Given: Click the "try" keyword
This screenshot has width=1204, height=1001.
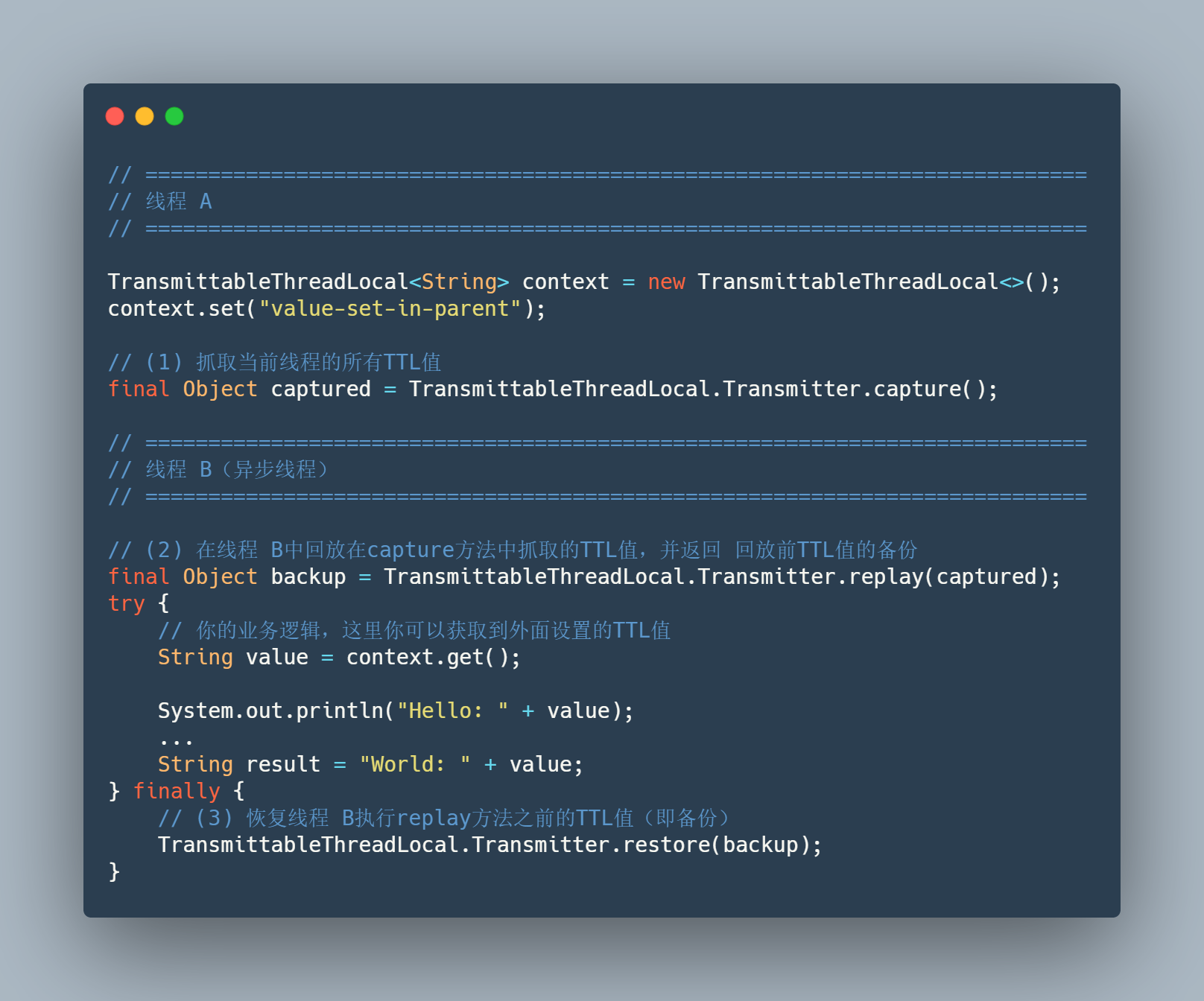Looking at the screenshot, I should pos(127,603).
